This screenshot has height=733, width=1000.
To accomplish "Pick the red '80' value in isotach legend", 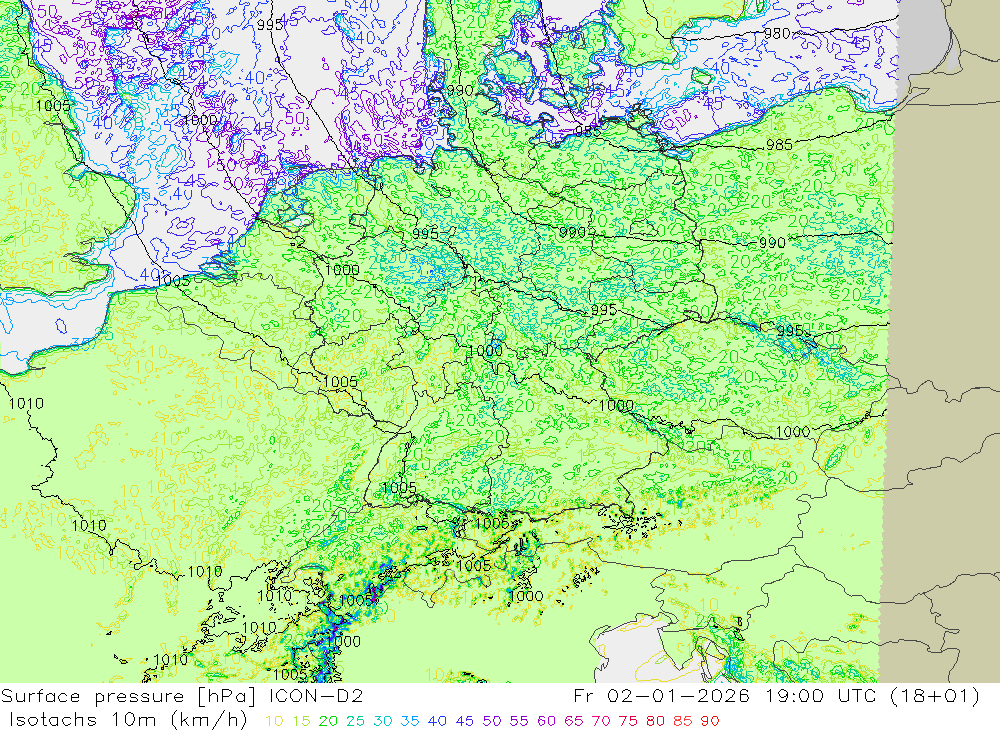I will coord(656,722).
